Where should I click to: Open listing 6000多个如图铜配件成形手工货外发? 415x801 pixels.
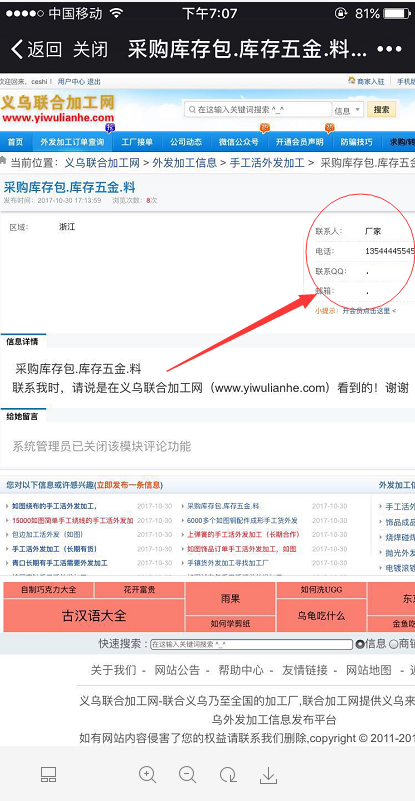click(x=242, y=521)
